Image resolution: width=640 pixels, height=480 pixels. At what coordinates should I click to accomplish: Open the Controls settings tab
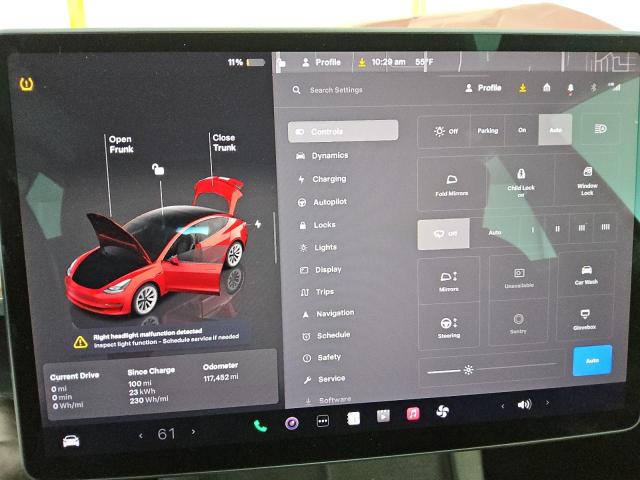point(343,131)
